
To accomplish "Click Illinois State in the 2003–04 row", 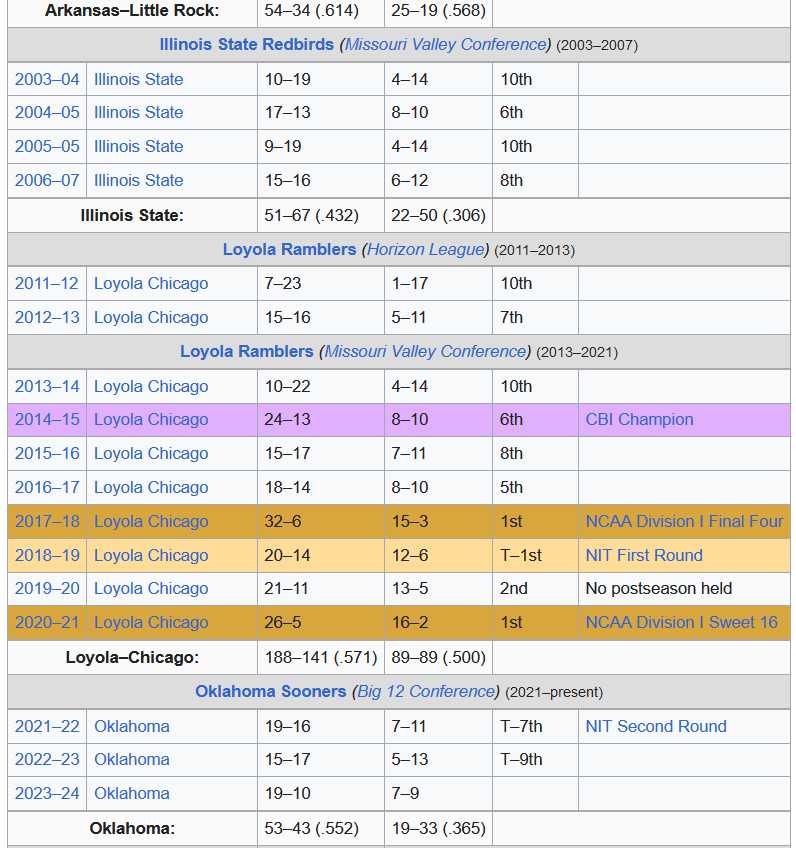I will [x=138, y=80].
